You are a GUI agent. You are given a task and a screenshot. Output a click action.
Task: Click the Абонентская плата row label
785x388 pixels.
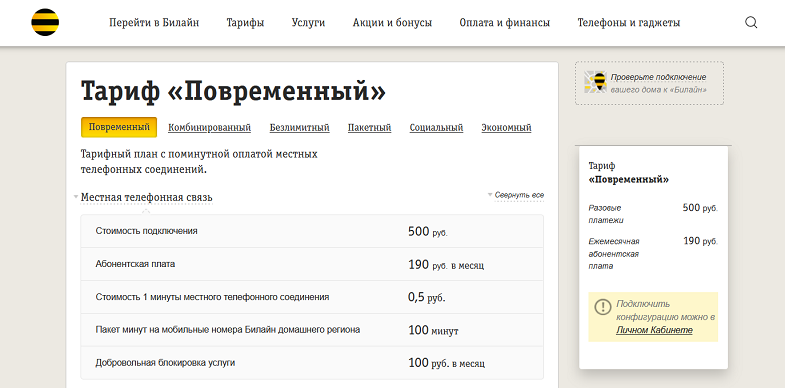(x=135, y=264)
